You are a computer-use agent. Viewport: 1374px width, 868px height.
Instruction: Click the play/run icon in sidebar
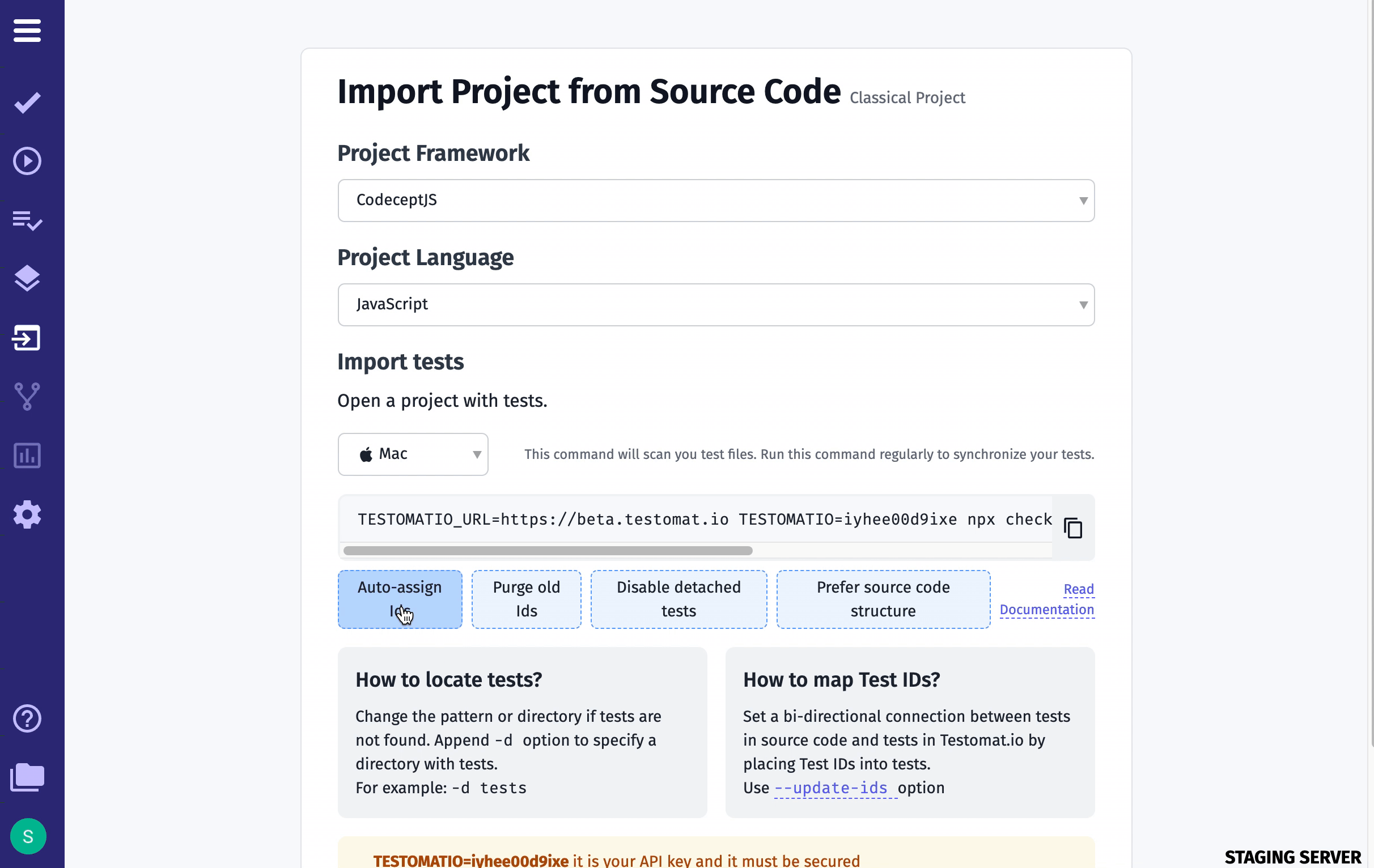click(27, 161)
